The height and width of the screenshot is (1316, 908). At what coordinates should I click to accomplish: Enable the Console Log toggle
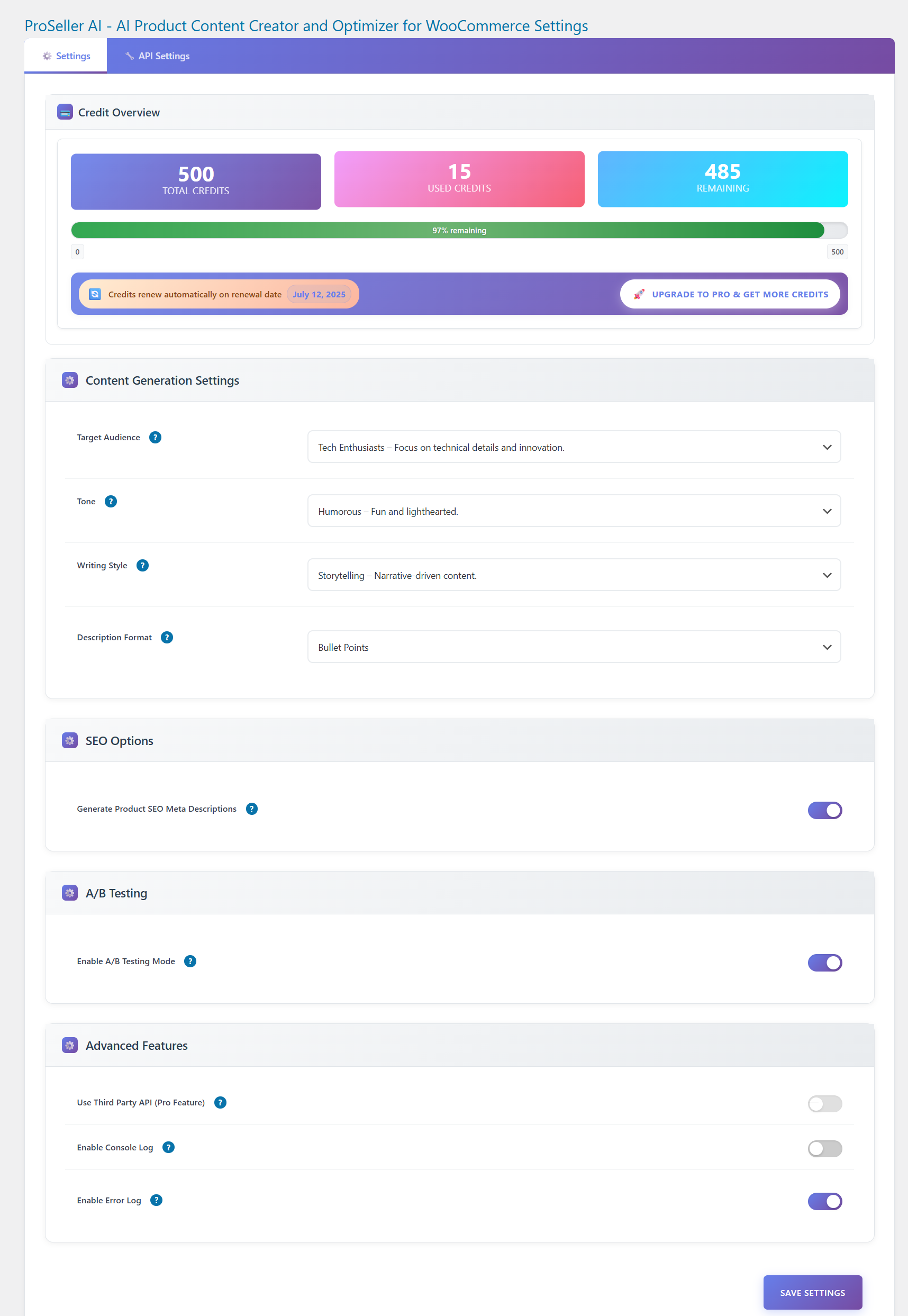pos(824,1149)
